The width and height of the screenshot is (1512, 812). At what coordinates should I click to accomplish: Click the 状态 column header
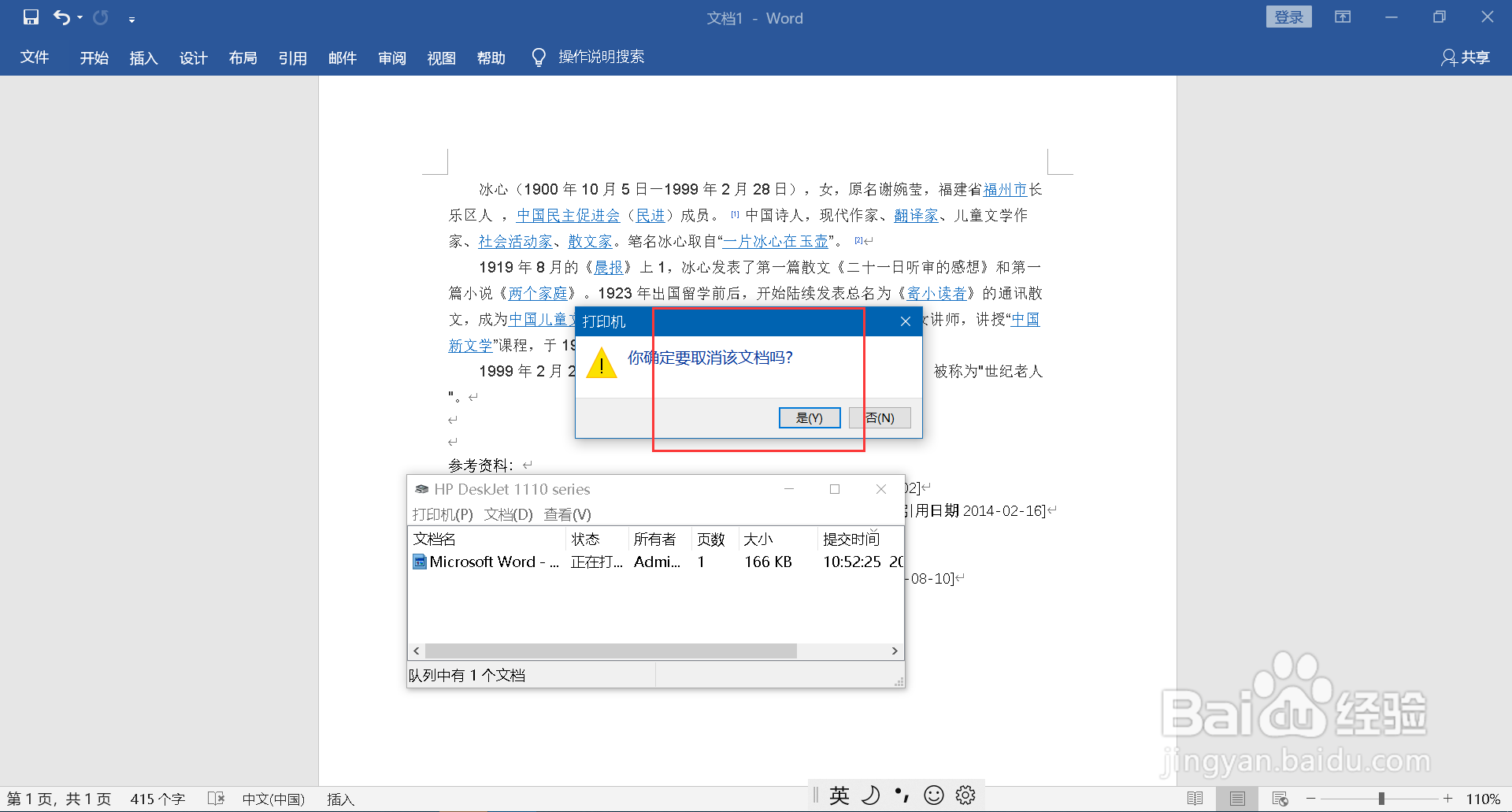pos(598,539)
